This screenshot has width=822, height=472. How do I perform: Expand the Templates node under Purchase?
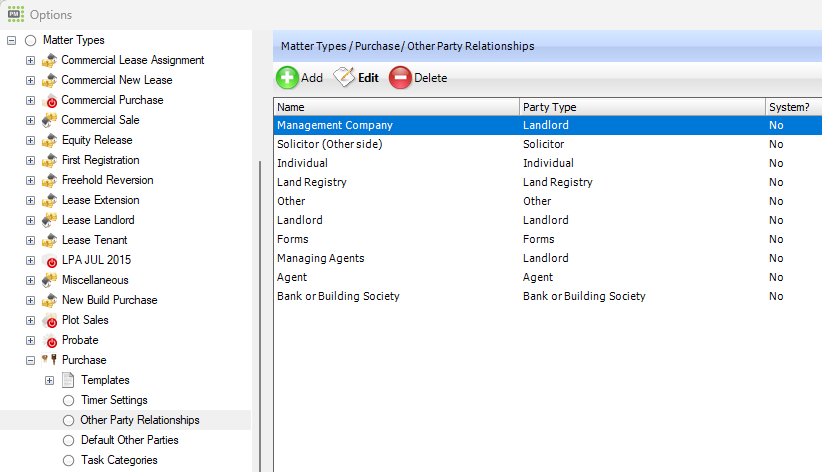click(x=49, y=380)
